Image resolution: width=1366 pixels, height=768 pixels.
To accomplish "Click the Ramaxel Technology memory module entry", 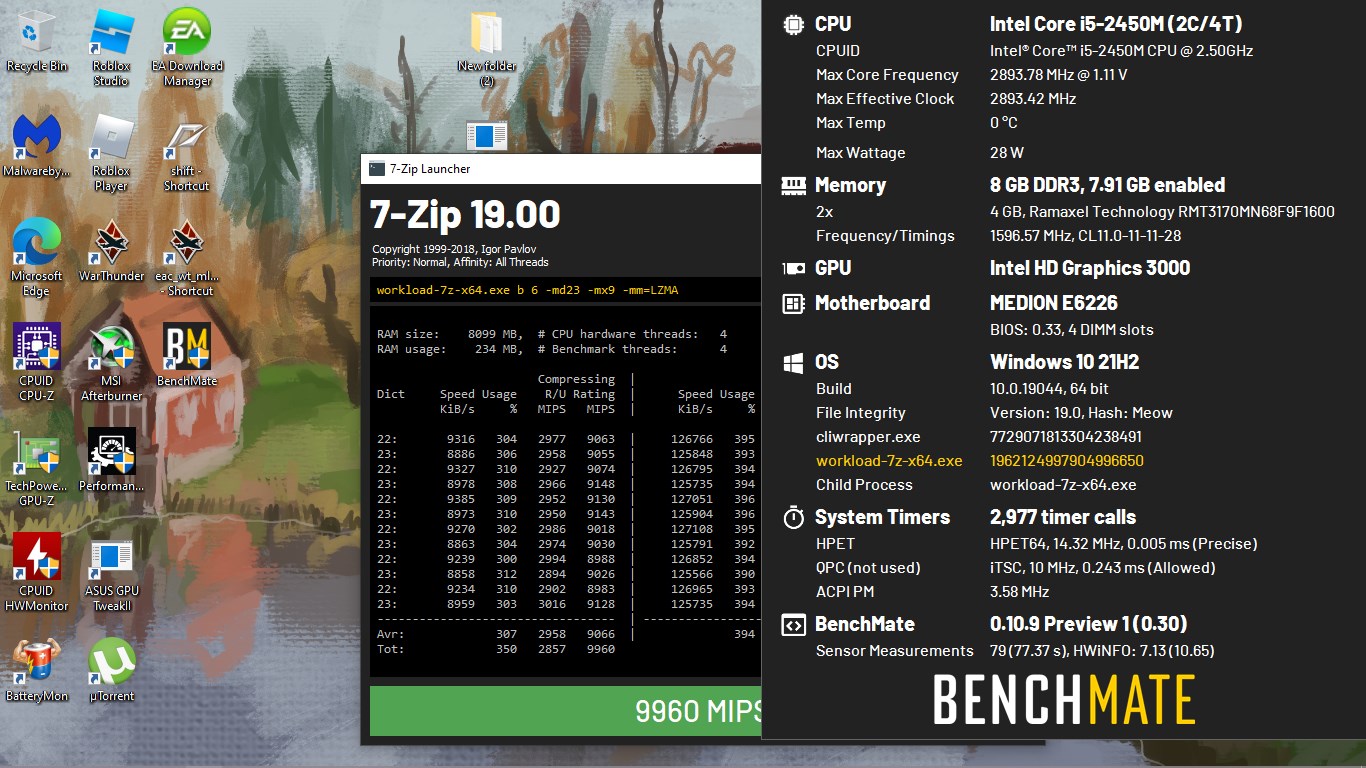I will coord(1162,212).
